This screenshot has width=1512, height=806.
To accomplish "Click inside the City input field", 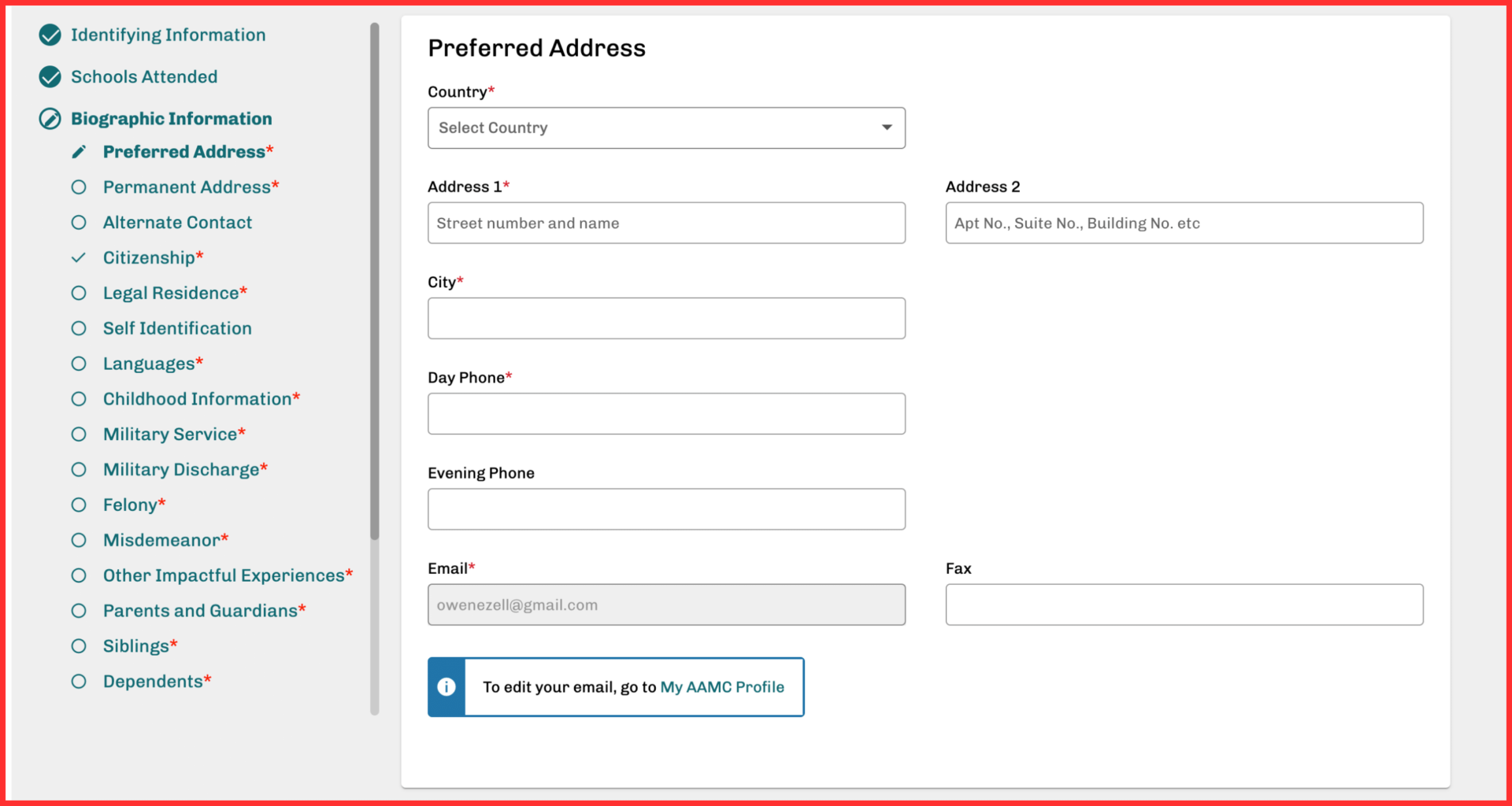I will click(x=666, y=318).
